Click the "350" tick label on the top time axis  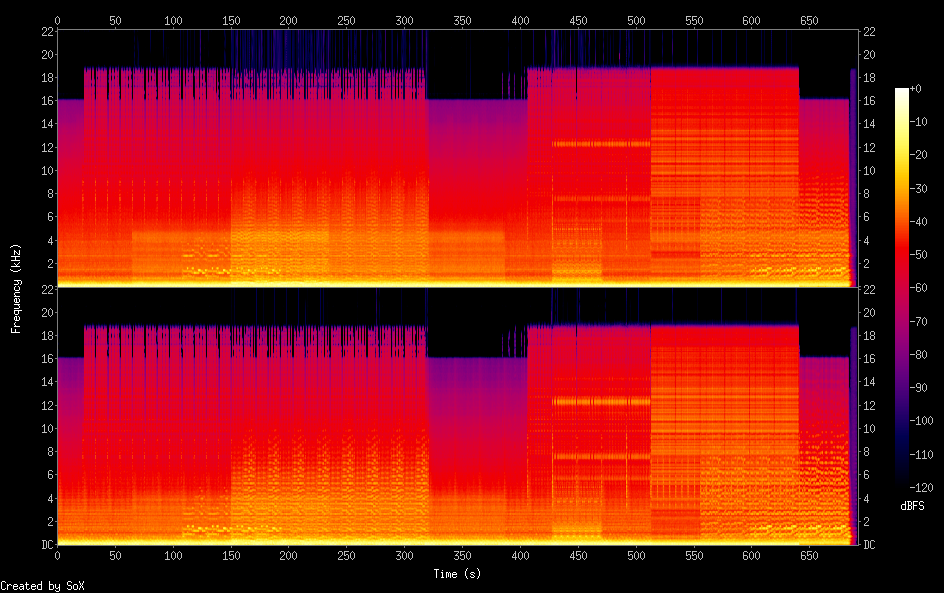[462, 20]
